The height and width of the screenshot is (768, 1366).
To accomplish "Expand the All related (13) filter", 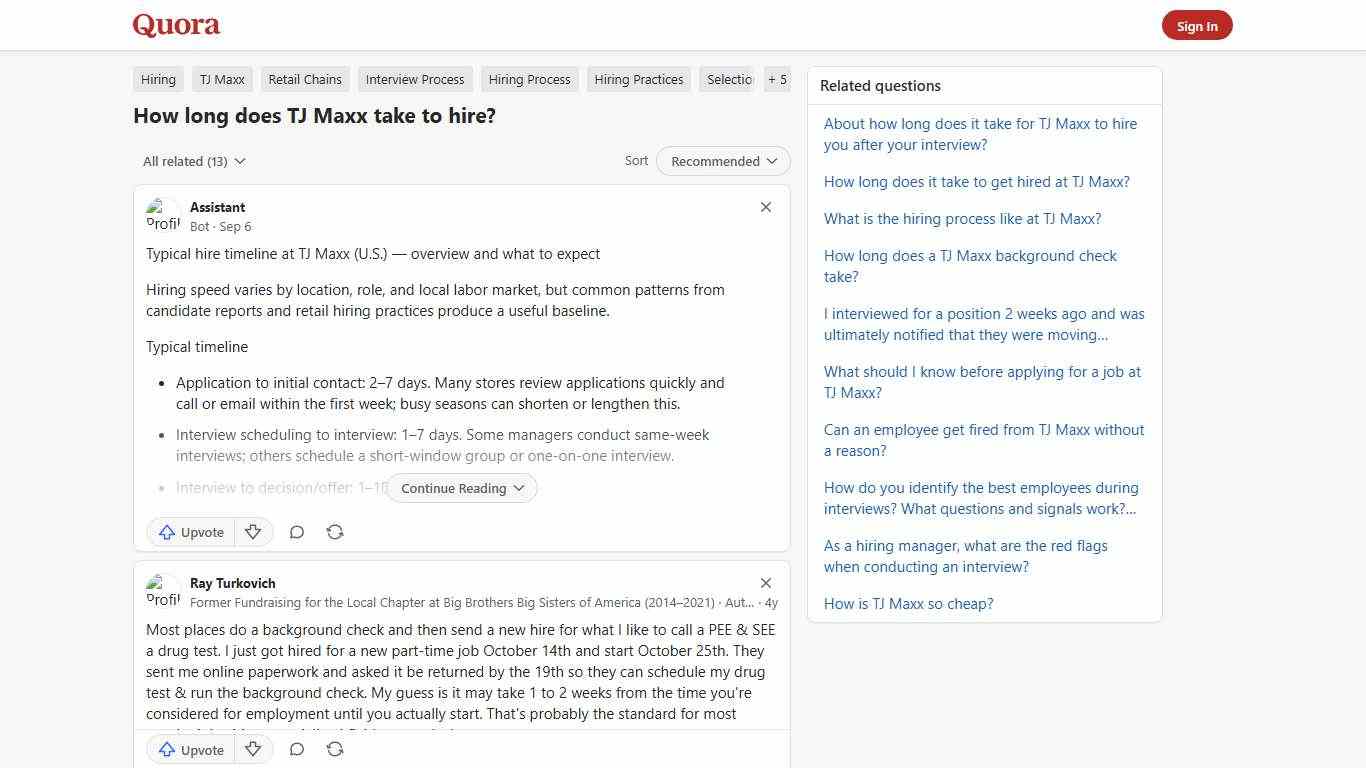I will click(x=193, y=161).
